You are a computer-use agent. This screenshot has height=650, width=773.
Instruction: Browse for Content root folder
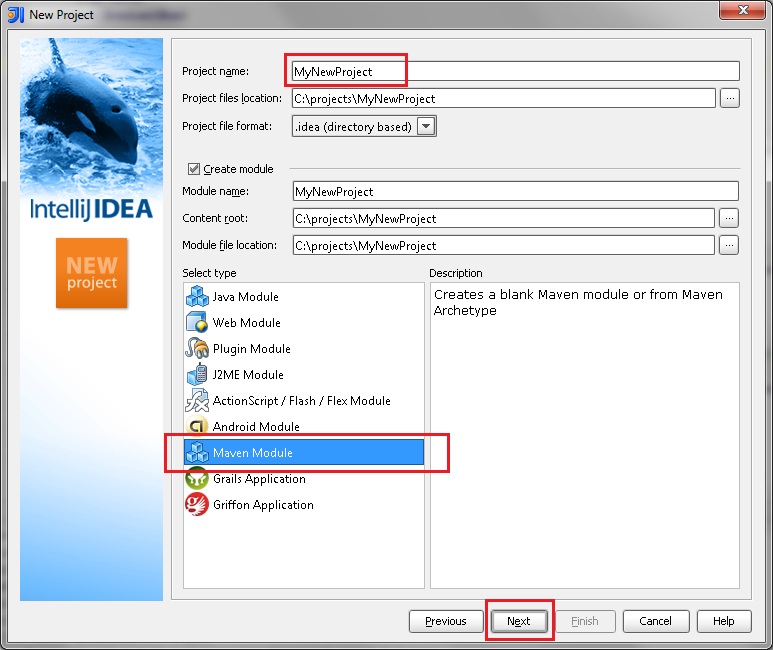point(729,218)
